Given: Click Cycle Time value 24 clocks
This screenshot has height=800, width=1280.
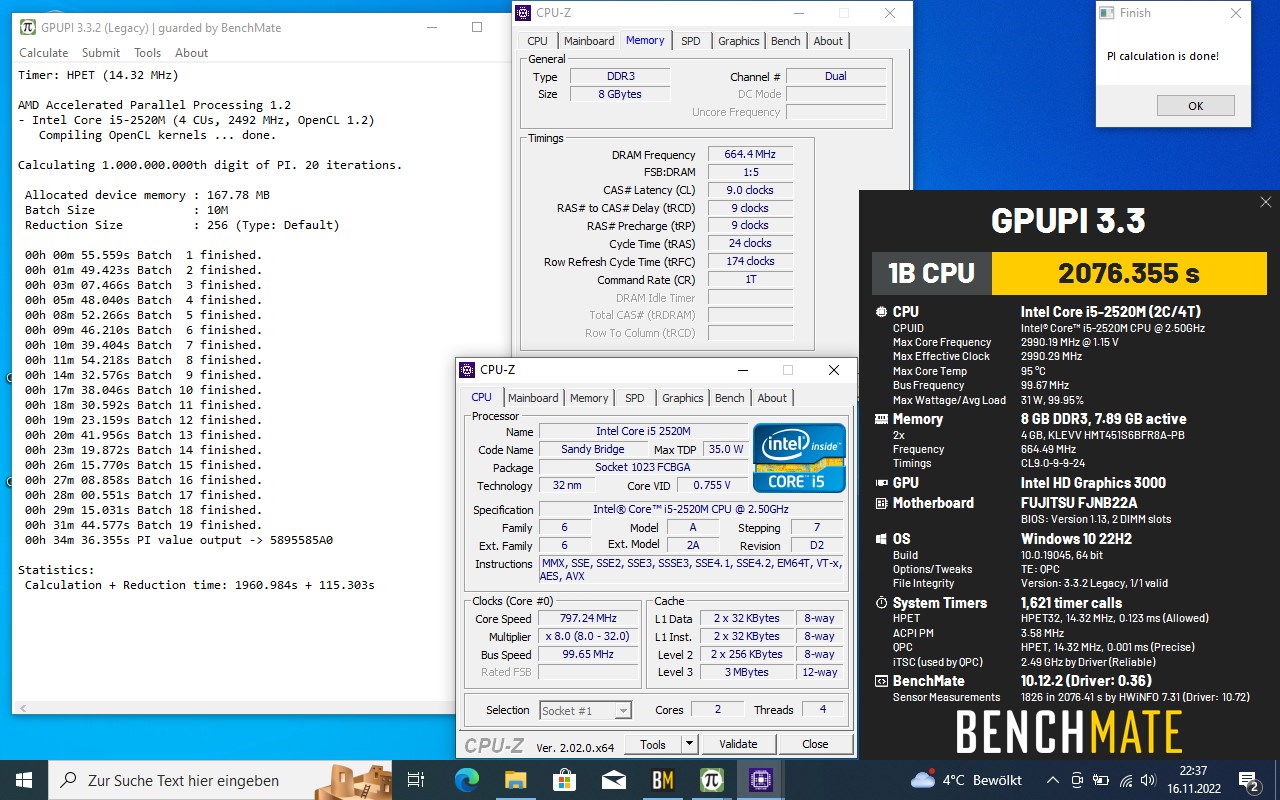Looking at the screenshot, I should (x=750, y=243).
